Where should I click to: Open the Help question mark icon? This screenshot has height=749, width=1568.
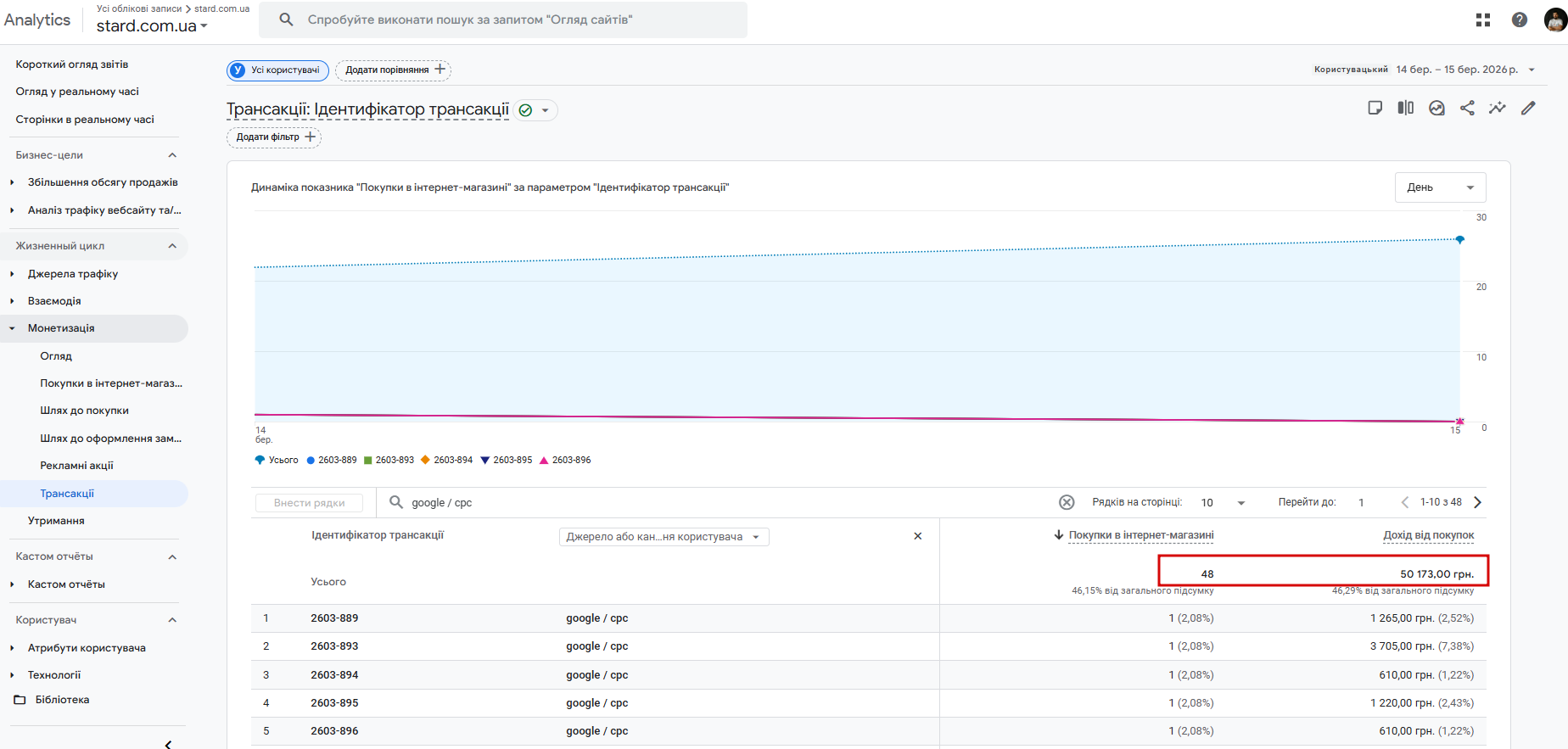point(1520,20)
